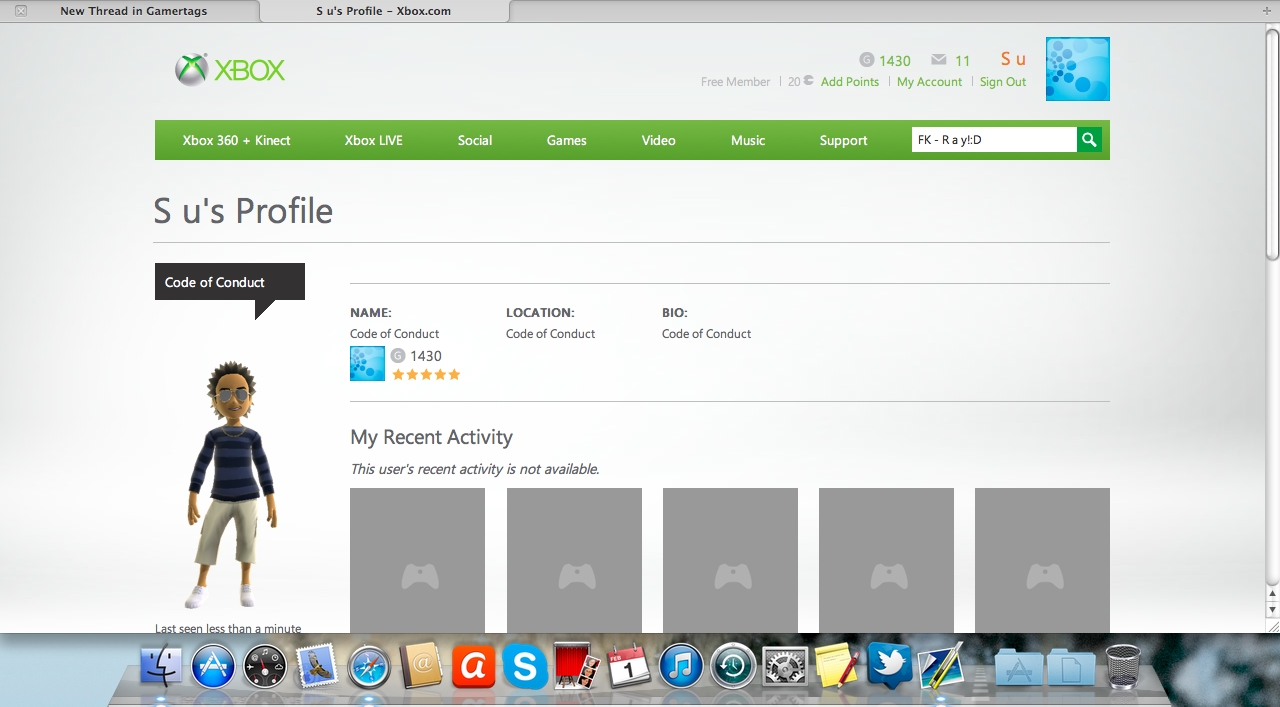Click the 'recent activity is not available' text
The image size is (1280, 707).
pos(475,469)
